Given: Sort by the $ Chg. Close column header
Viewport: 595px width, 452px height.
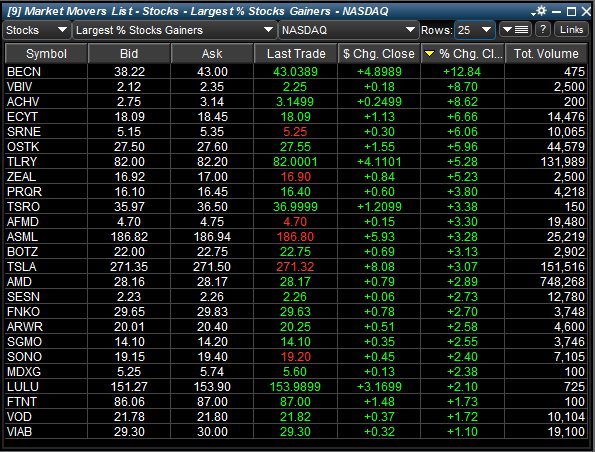Looking at the screenshot, I should (x=379, y=54).
